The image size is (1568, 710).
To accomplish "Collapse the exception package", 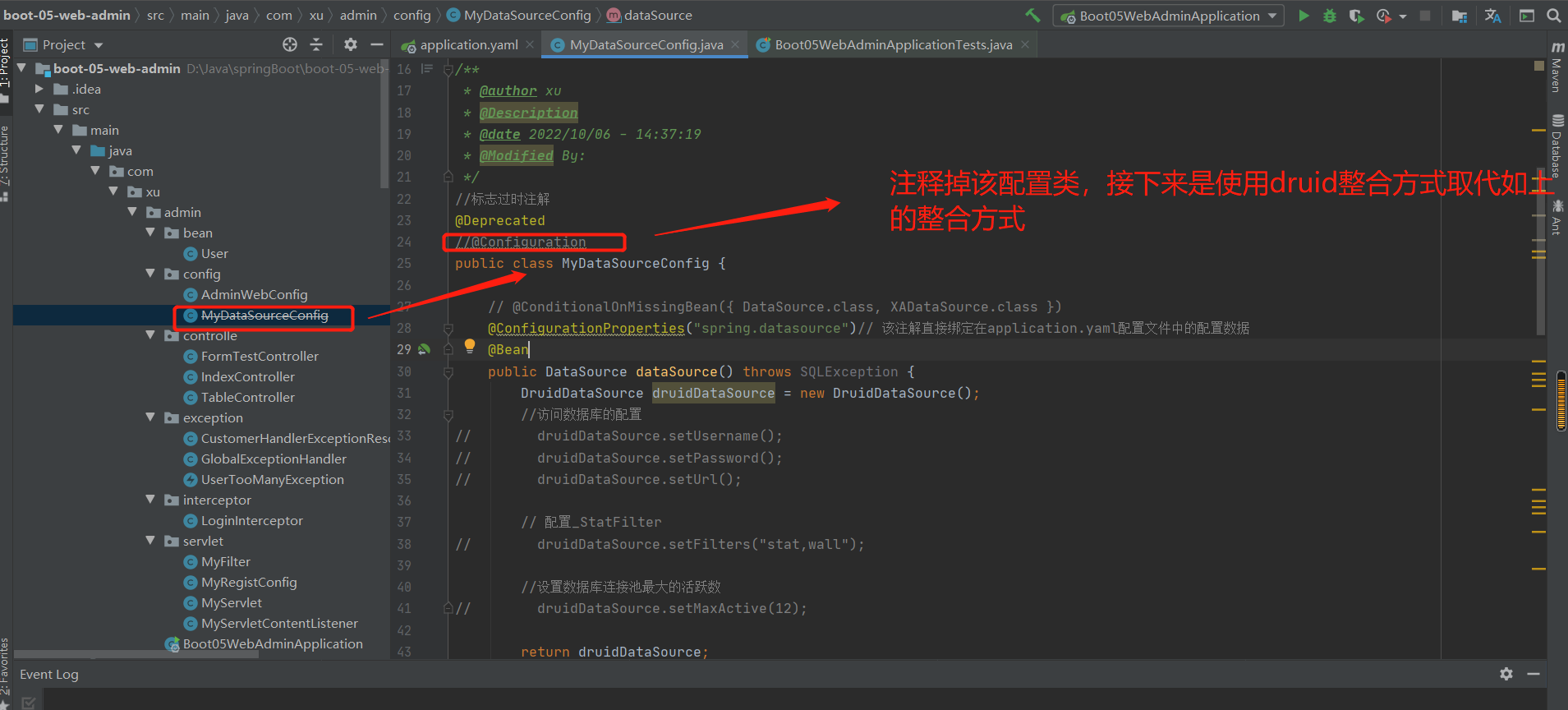I will pyautogui.click(x=150, y=417).
